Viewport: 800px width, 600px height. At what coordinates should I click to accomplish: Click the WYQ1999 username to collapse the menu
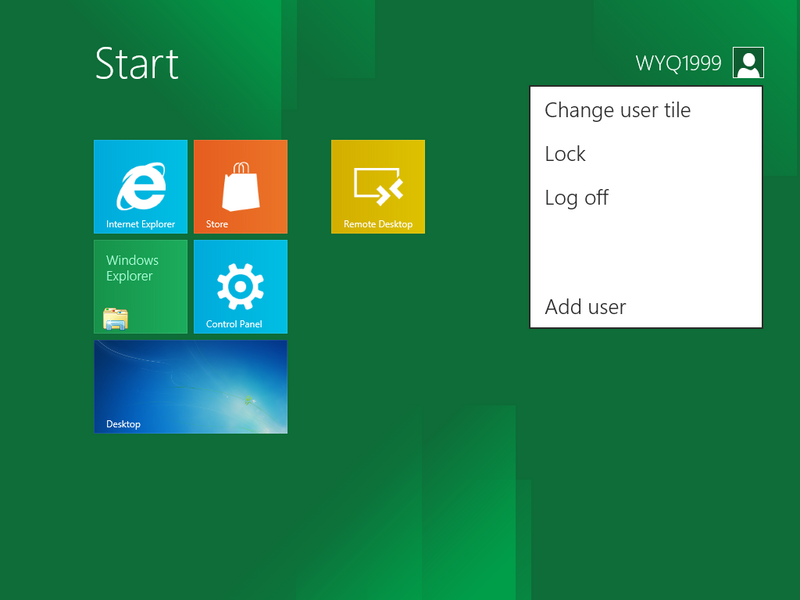click(678, 63)
